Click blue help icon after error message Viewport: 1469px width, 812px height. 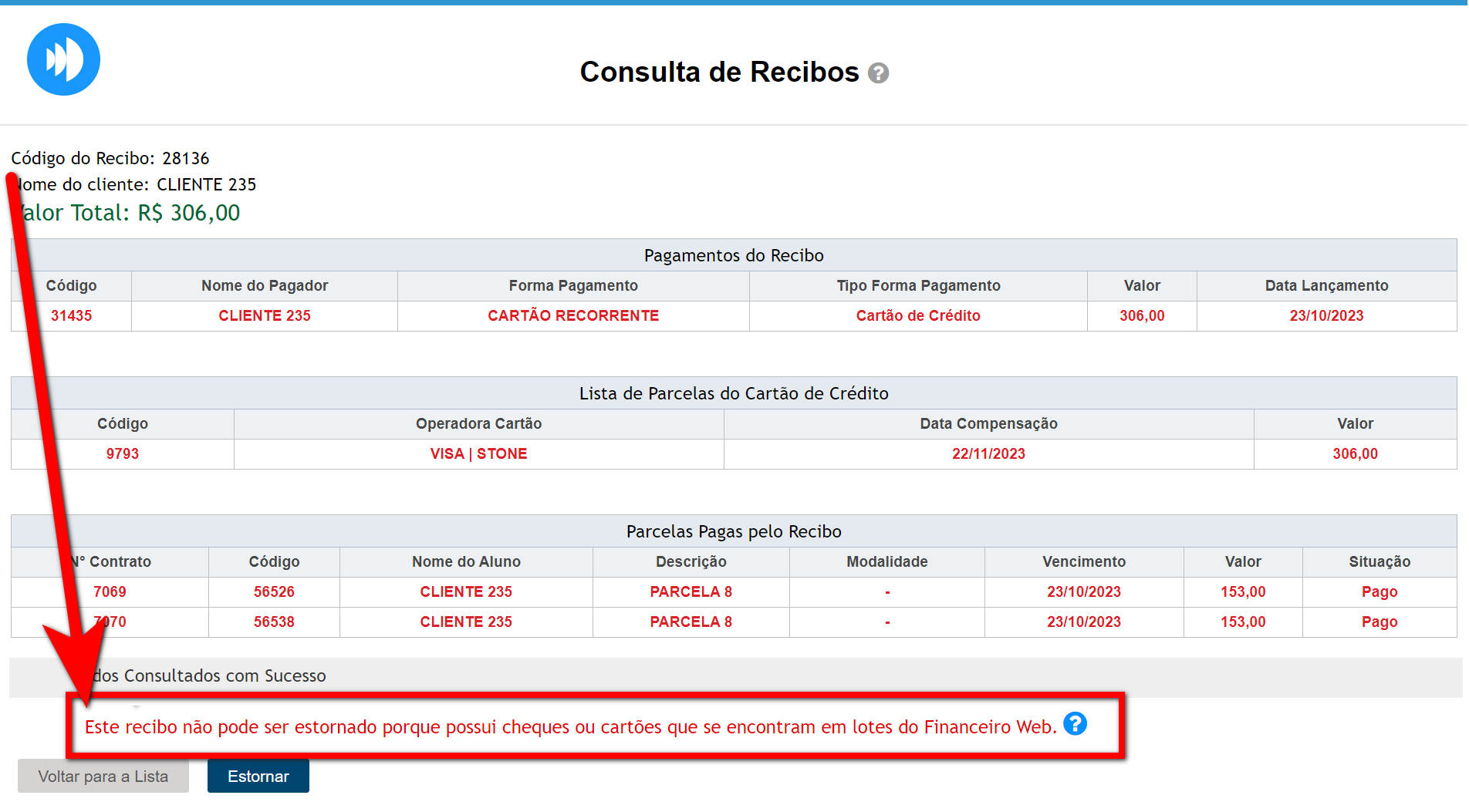(1075, 723)
